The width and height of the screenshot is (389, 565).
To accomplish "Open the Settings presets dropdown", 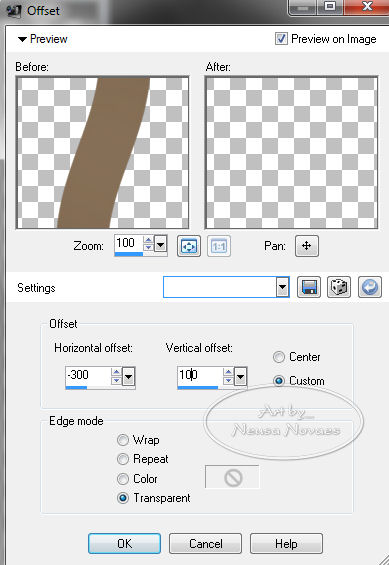I will (x=283, y=287).
